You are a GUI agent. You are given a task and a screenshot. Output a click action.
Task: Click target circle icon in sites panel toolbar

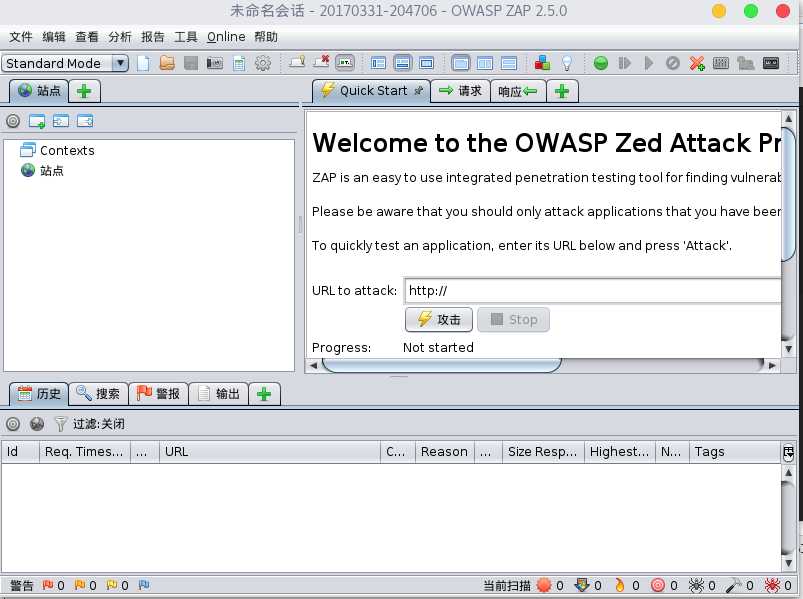[x=13, y=121]
